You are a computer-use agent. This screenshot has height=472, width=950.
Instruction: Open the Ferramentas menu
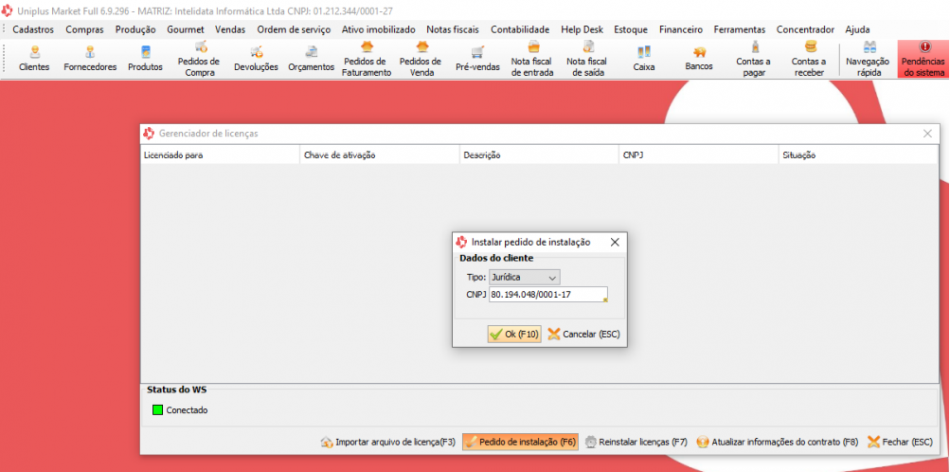739,29
